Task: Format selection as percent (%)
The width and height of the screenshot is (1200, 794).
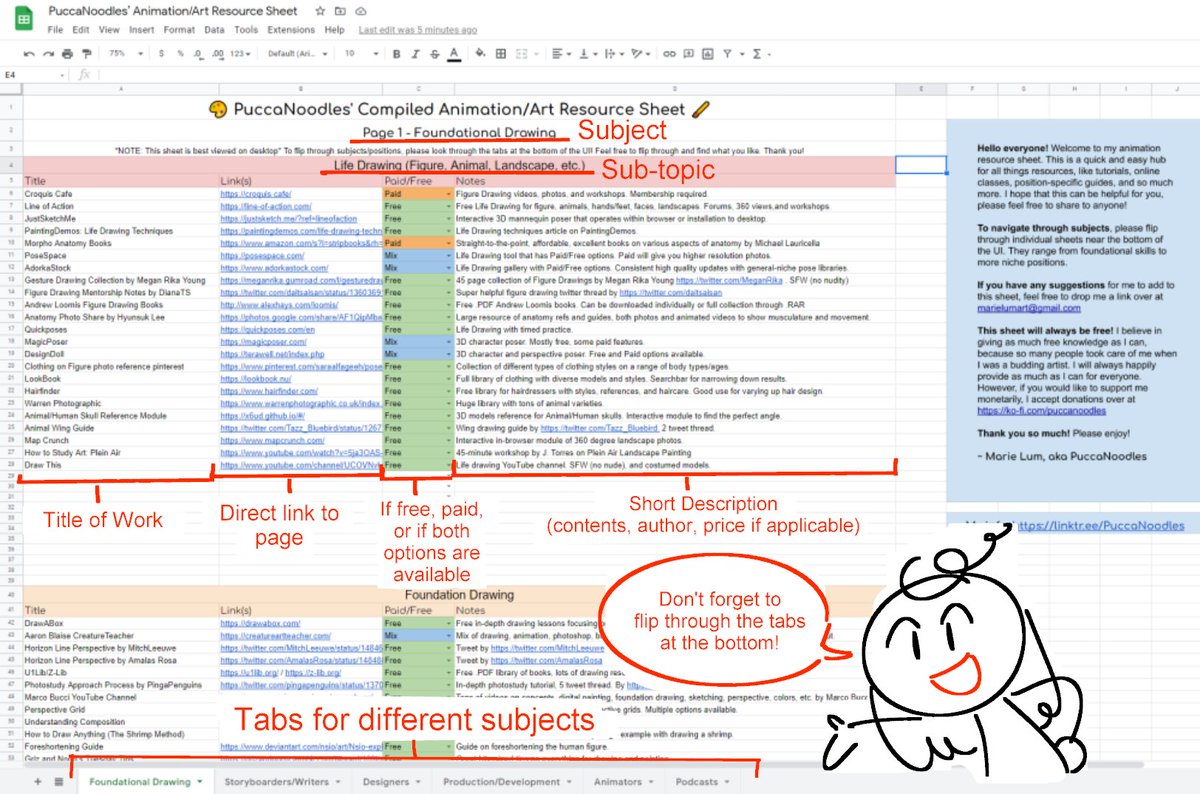Action: (x=180, y=53)
